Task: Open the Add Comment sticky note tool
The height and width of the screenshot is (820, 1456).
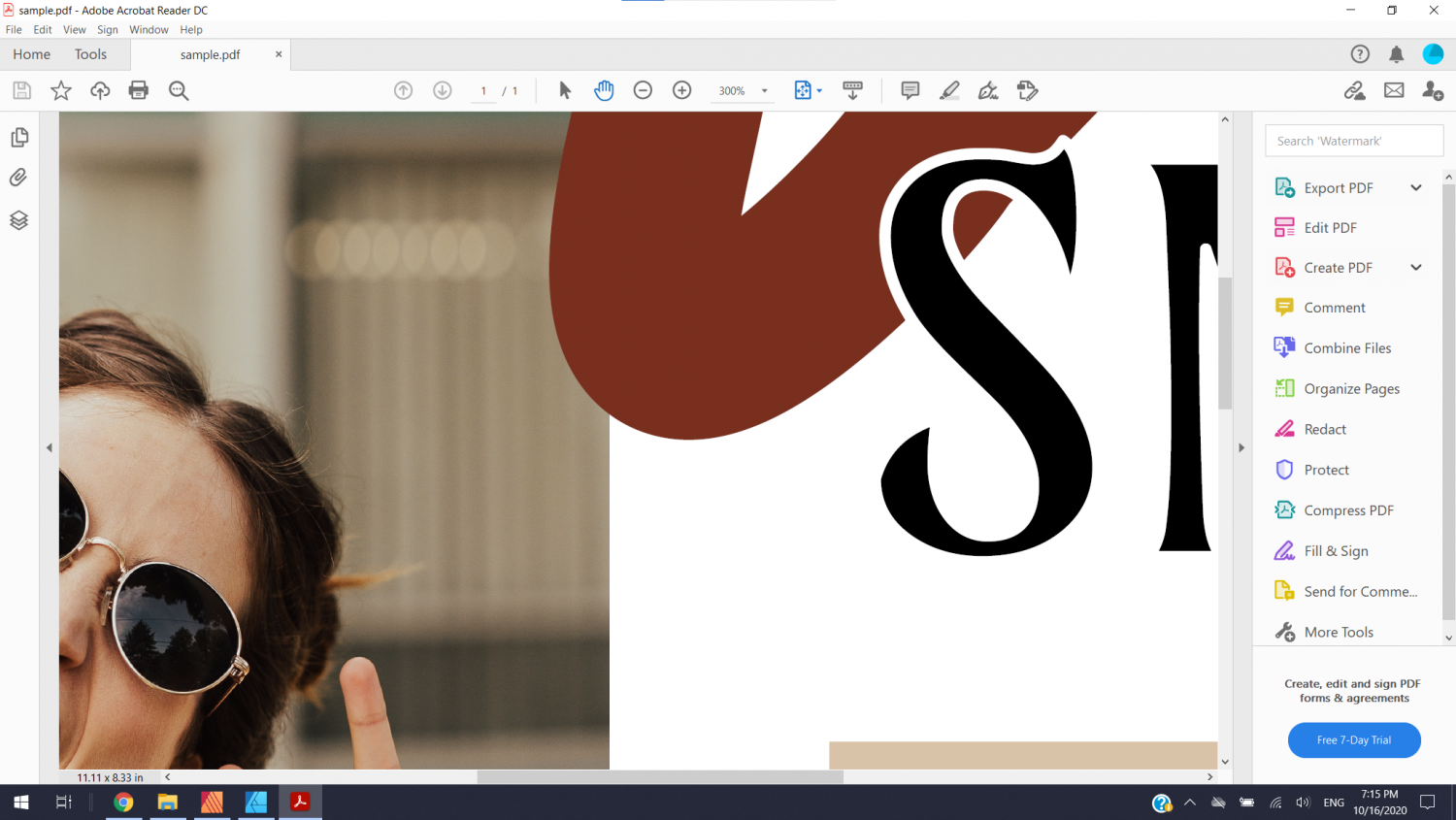Action: click(x=910, y=90)
